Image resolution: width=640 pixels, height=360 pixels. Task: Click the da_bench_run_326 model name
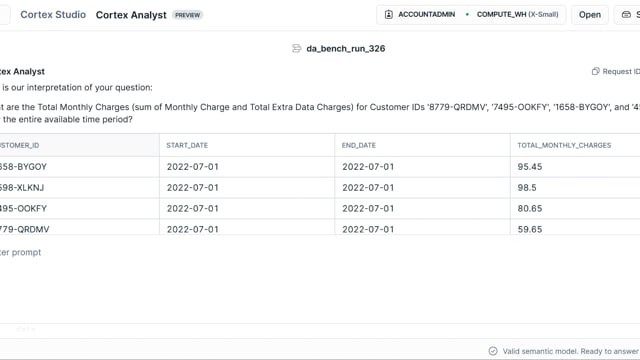point(346,49)
